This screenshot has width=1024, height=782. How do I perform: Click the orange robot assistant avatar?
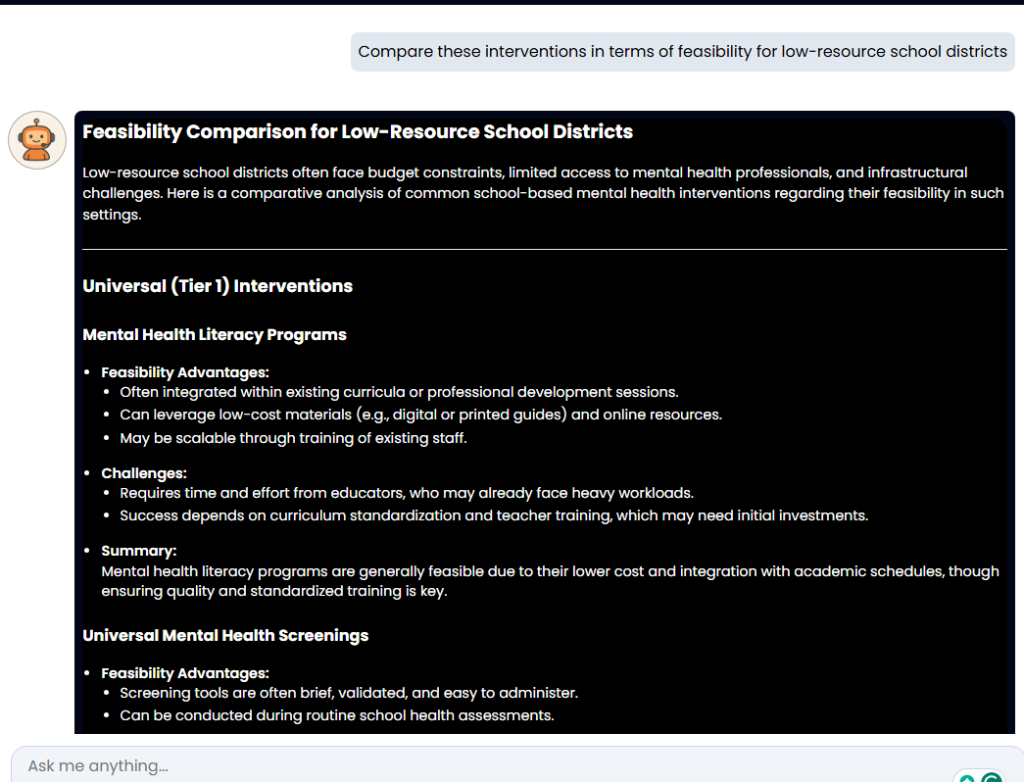(37, 140)
